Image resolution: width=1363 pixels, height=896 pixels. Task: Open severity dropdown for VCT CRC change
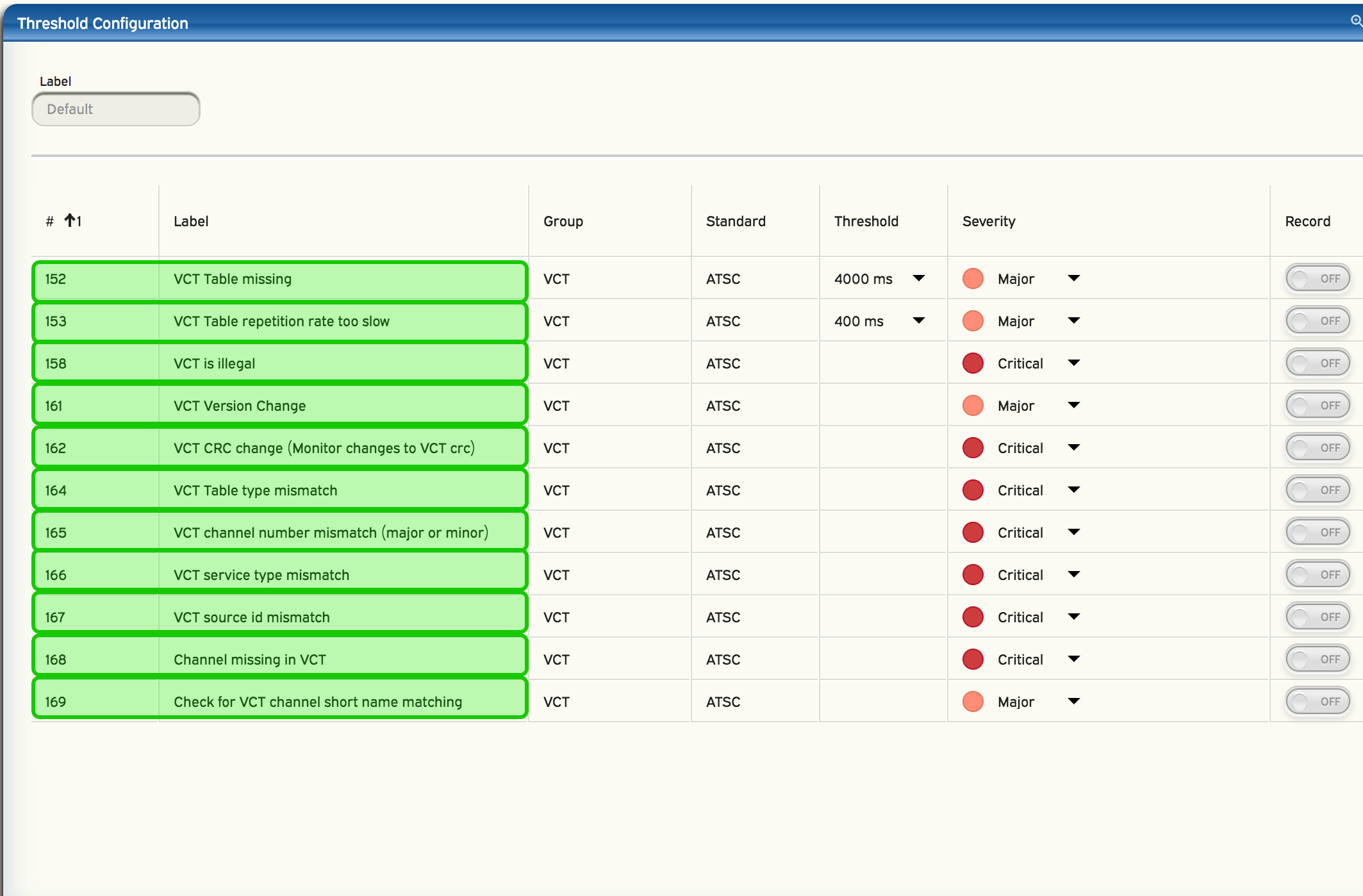1074,448
